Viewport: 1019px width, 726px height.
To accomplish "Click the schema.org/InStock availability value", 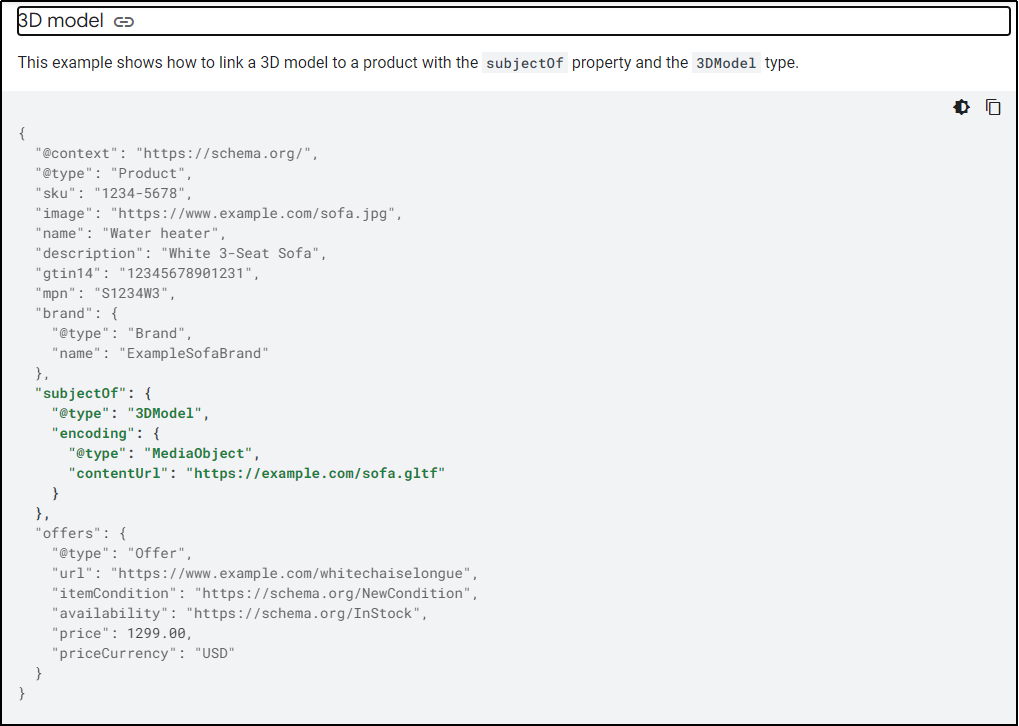I will tap(306, 613).
